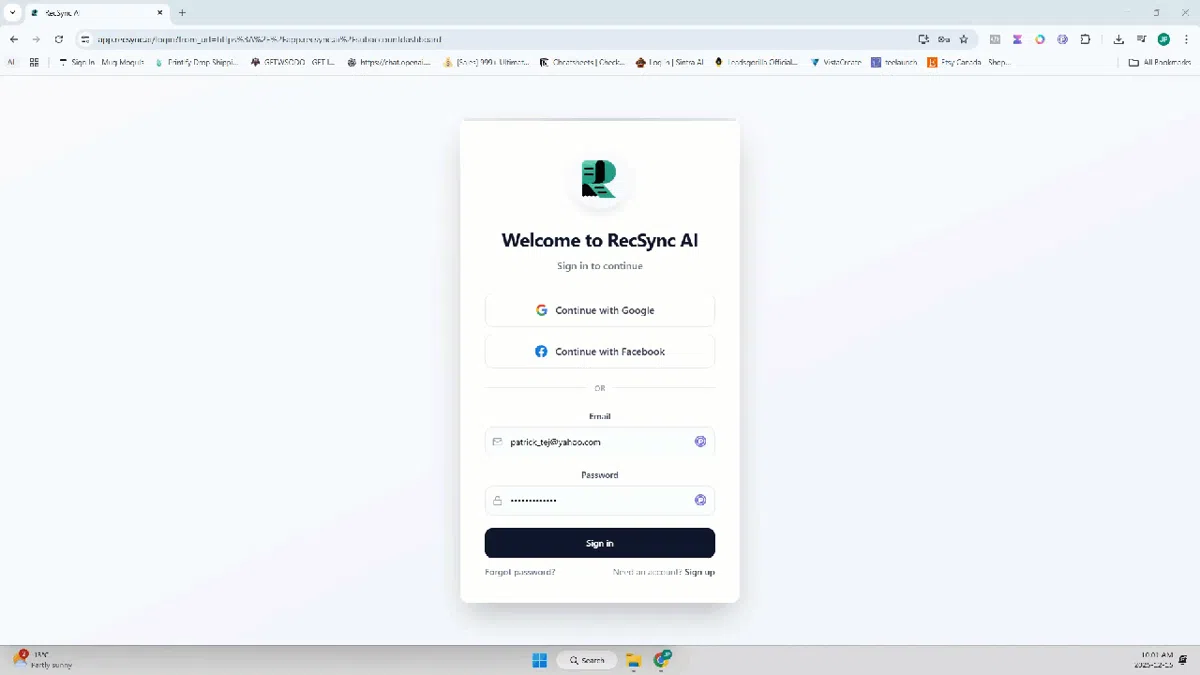Open the 999+ Ultimate bookmark

click(x=486, y=62)
